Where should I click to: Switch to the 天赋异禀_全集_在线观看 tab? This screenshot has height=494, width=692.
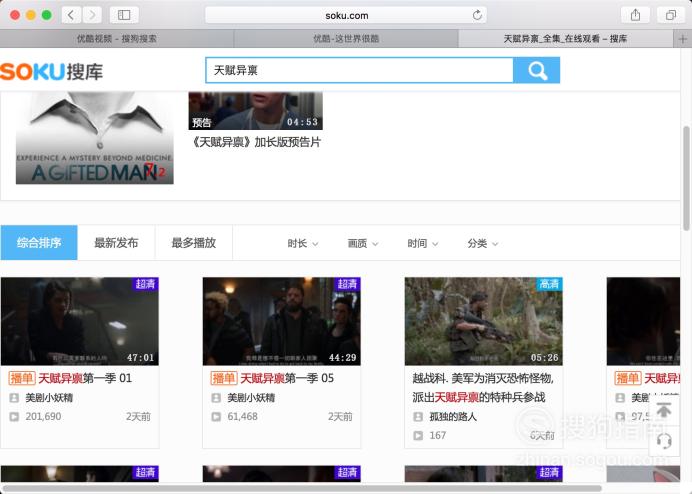click(x=566, y=39)
